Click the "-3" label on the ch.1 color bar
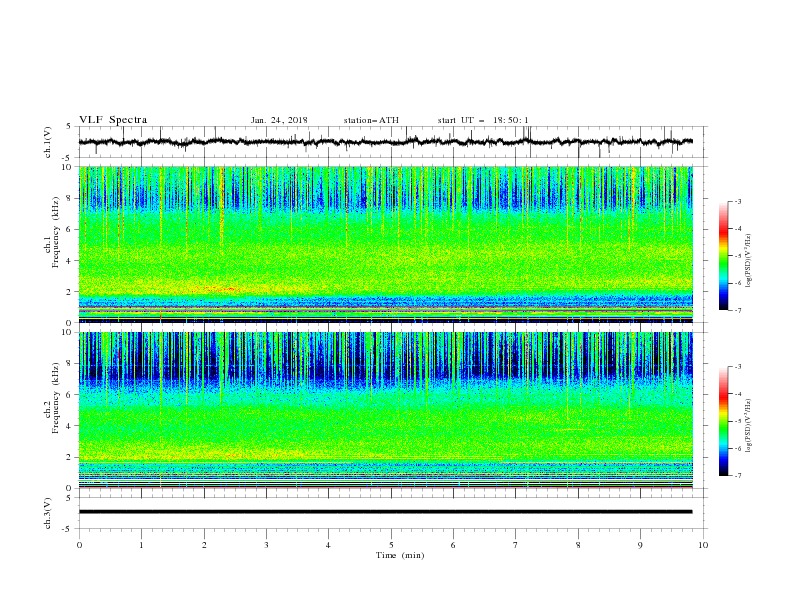The width and height of the screenshot is (792, 612). pyautogui.click(x=737, y=201)
